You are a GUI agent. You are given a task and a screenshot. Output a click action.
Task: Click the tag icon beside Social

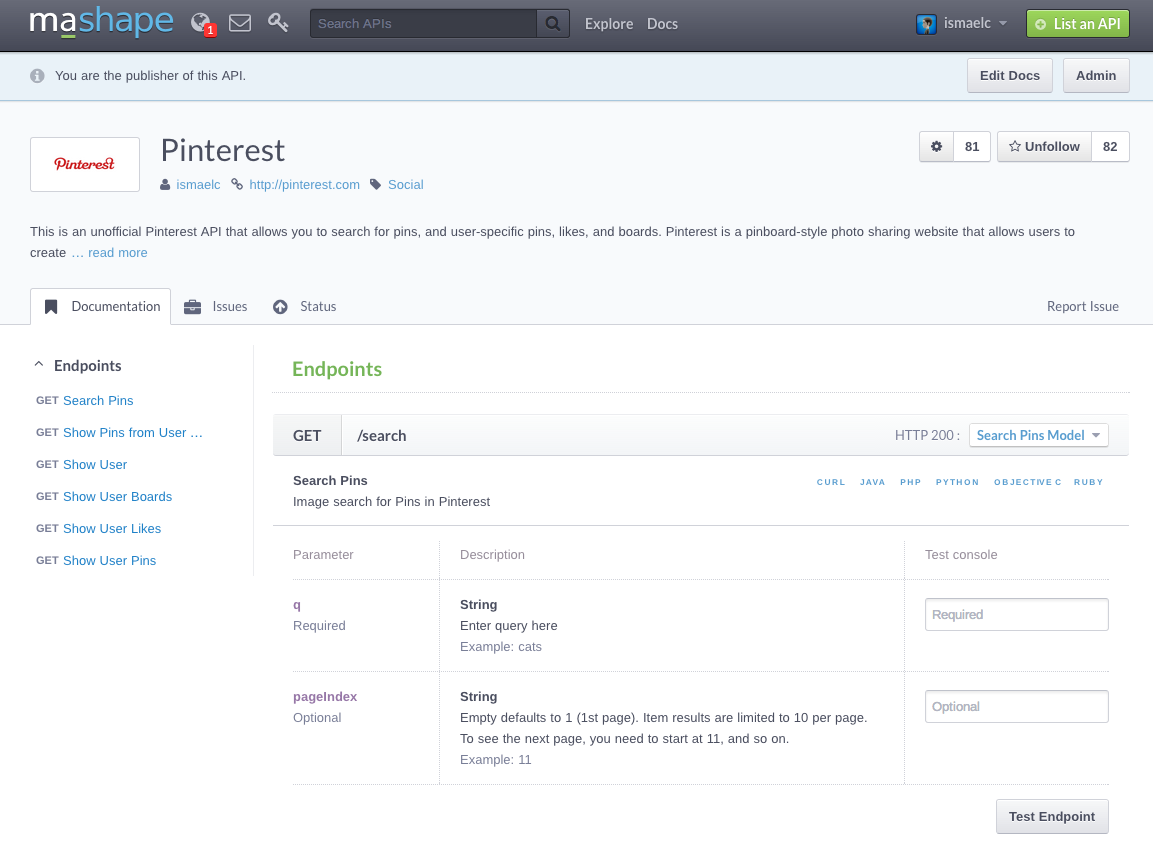(x=375, y=185)
